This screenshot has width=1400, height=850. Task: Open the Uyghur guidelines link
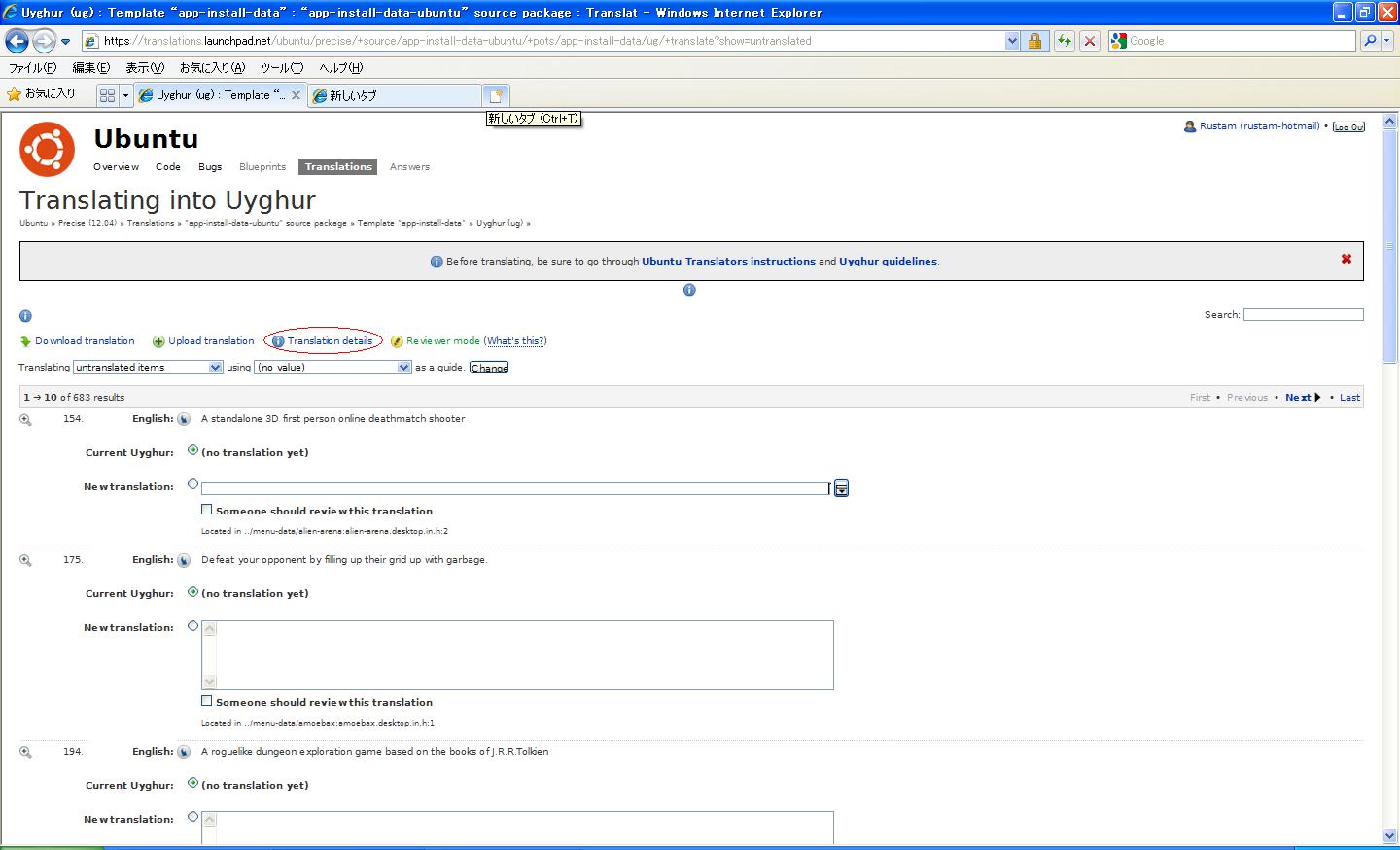click(888, 262)
